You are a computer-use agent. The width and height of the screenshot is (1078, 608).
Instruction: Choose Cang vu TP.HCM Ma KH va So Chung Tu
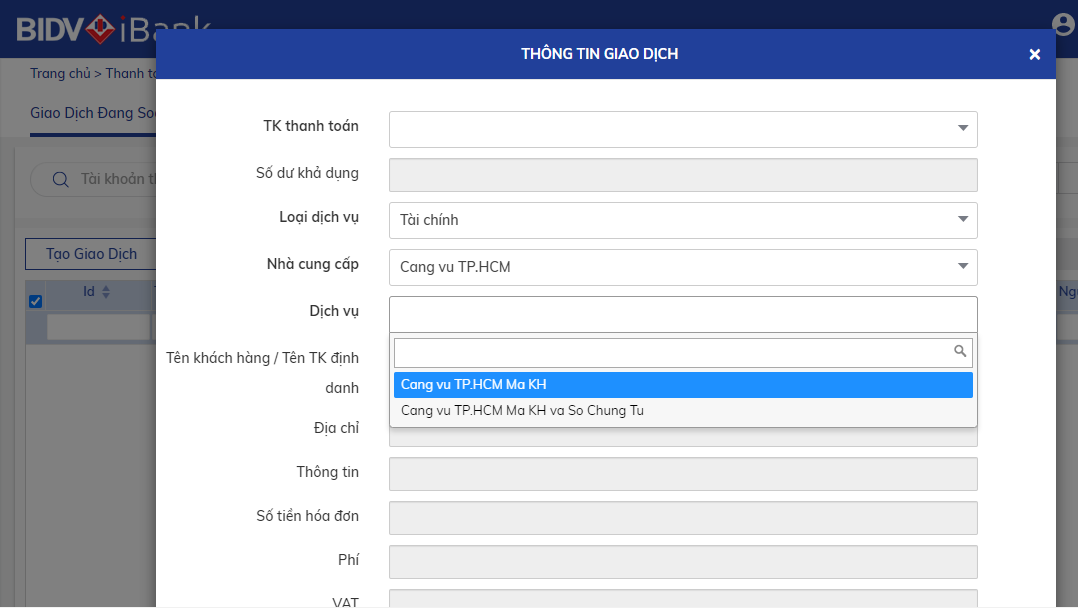pyautogui.click(x=682, y=411)
